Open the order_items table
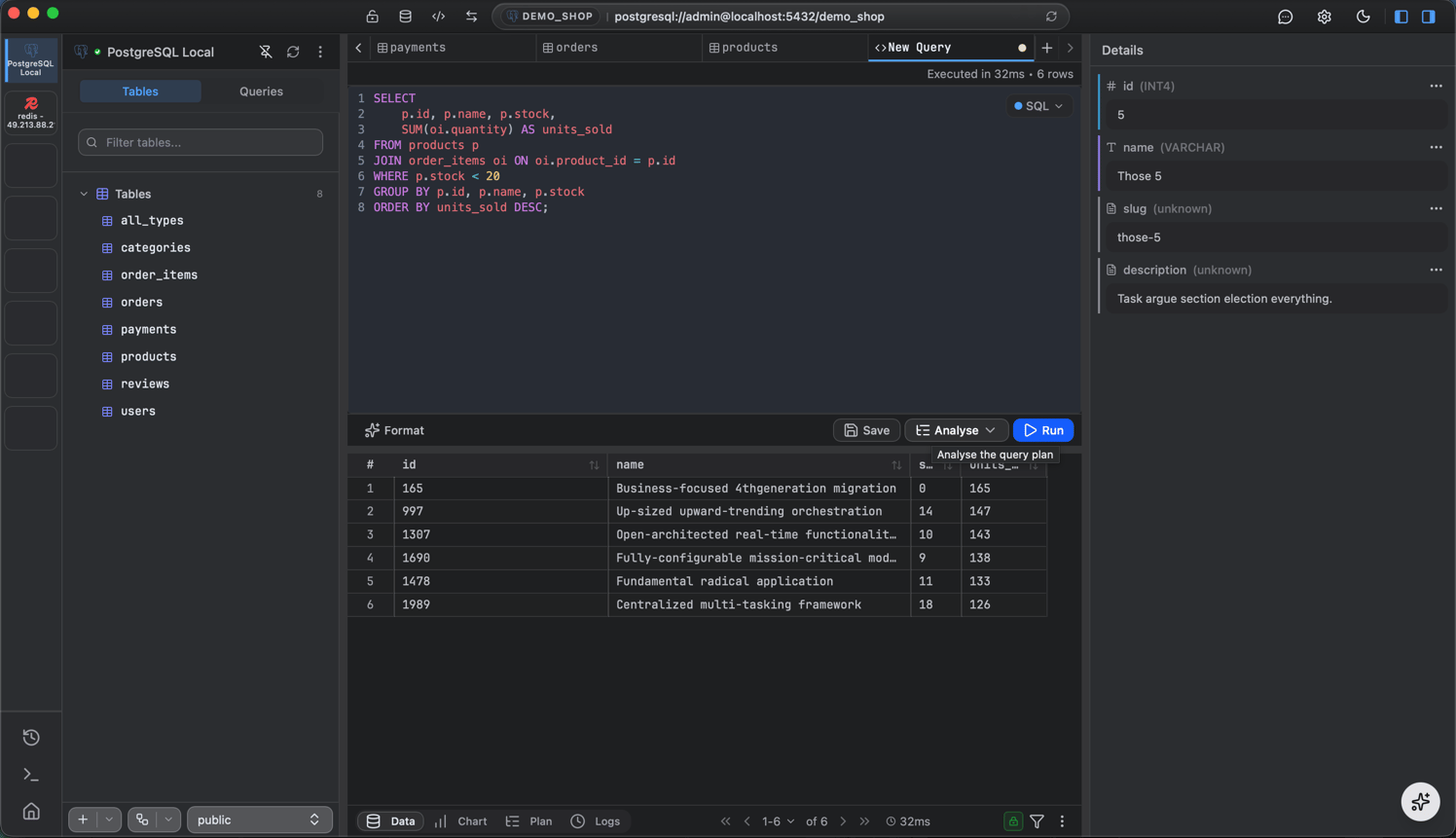 [x=159, y=275]
